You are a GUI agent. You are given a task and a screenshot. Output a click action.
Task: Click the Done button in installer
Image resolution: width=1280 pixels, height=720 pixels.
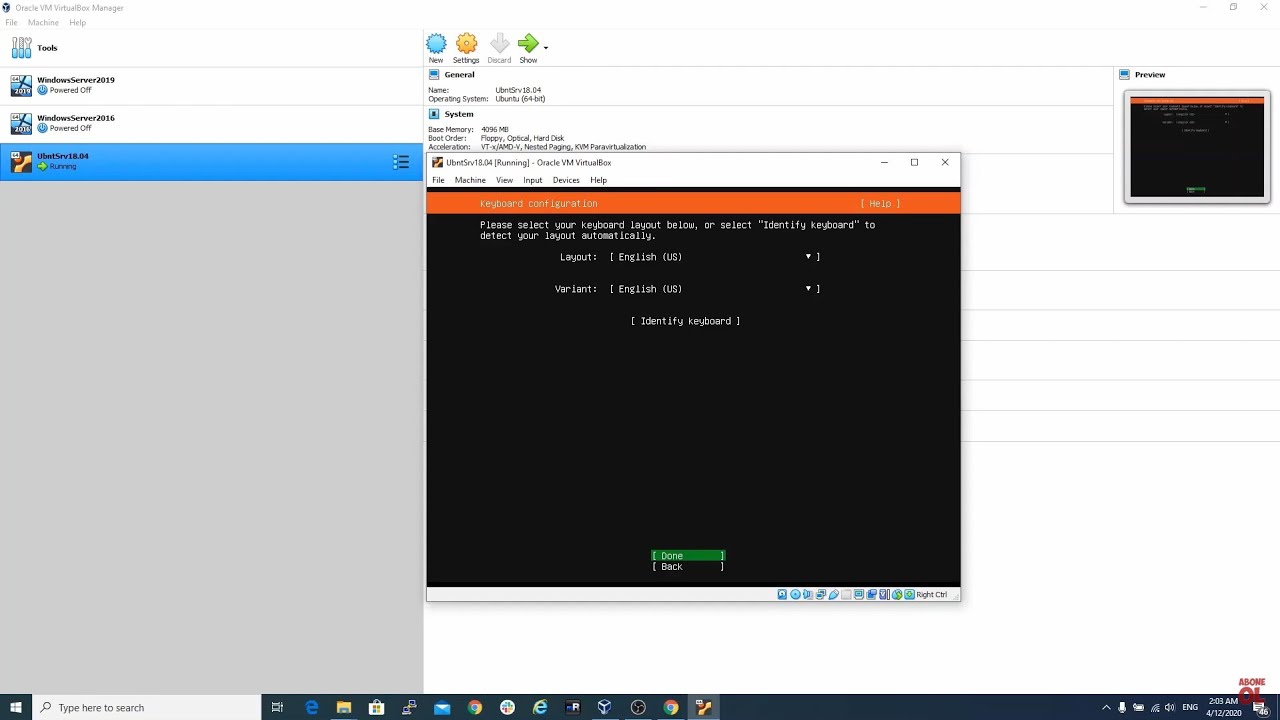click(x=688, y=556)
